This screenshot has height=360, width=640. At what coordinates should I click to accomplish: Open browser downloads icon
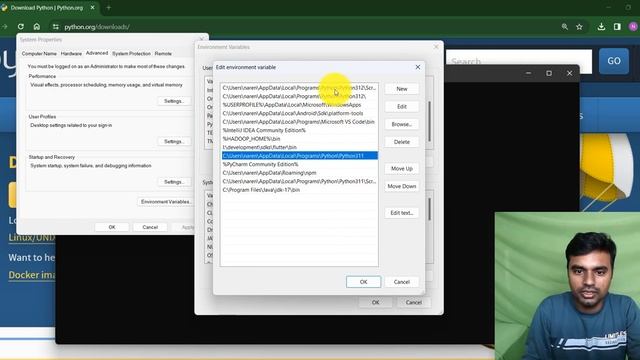(601, 27)
